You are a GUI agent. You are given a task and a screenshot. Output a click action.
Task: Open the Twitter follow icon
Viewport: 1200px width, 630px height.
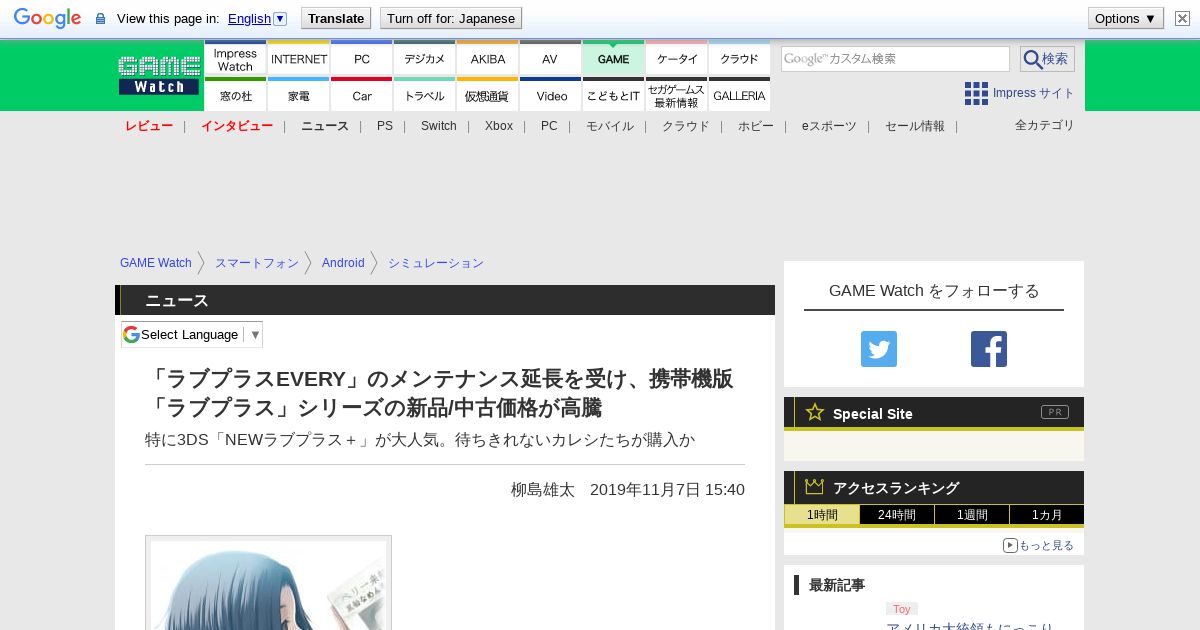879,349
